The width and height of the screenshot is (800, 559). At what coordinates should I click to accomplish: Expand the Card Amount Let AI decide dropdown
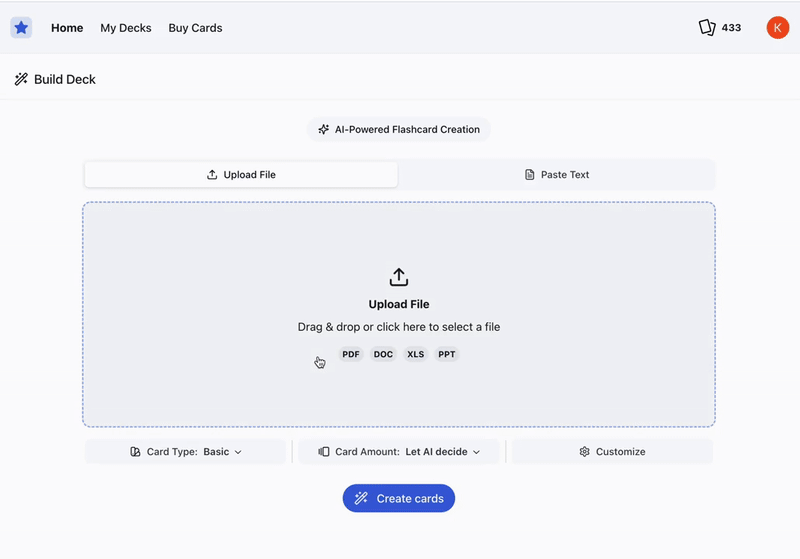click(442, 452)
